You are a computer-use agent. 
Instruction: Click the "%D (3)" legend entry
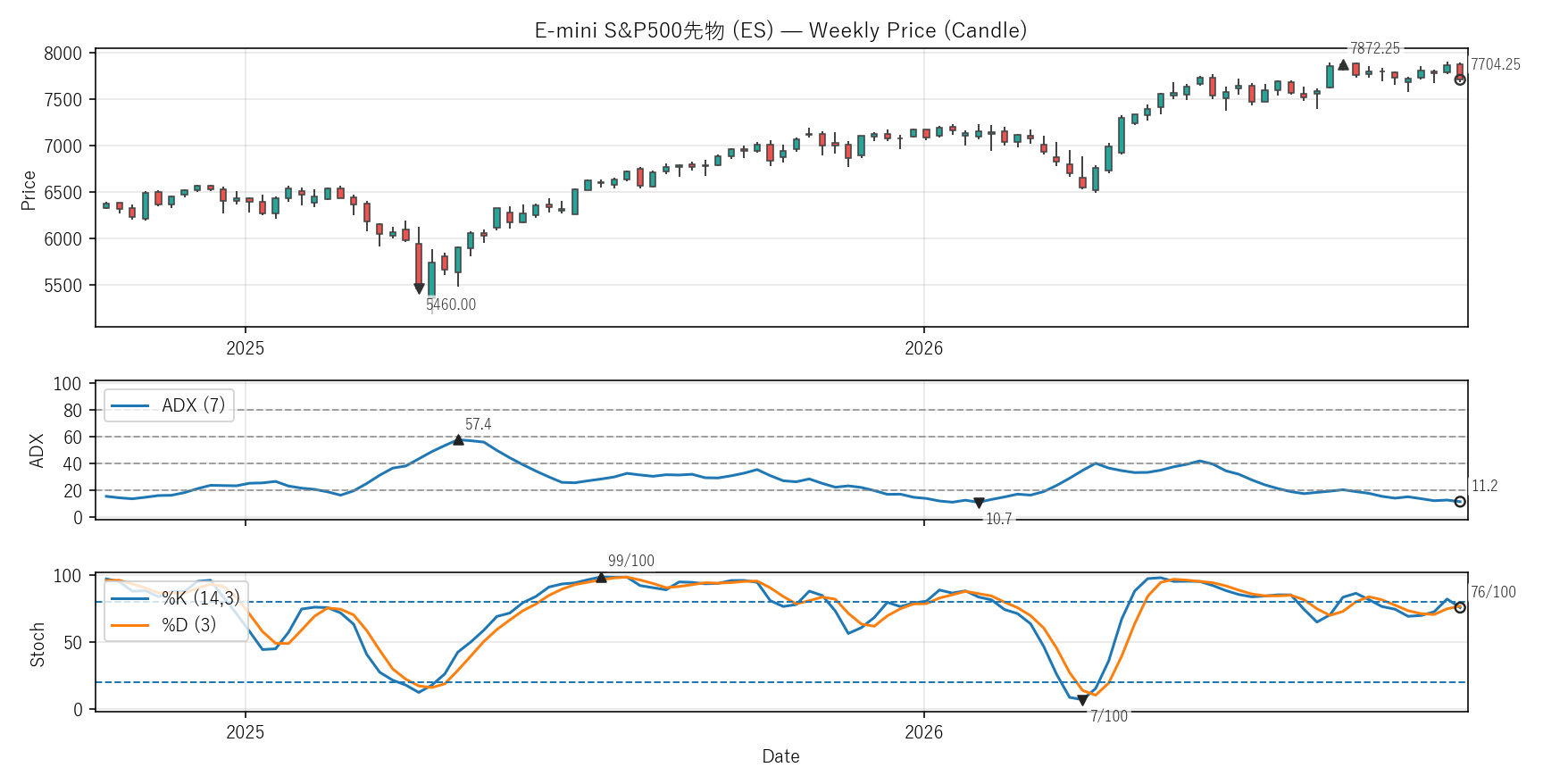[188, 625]
